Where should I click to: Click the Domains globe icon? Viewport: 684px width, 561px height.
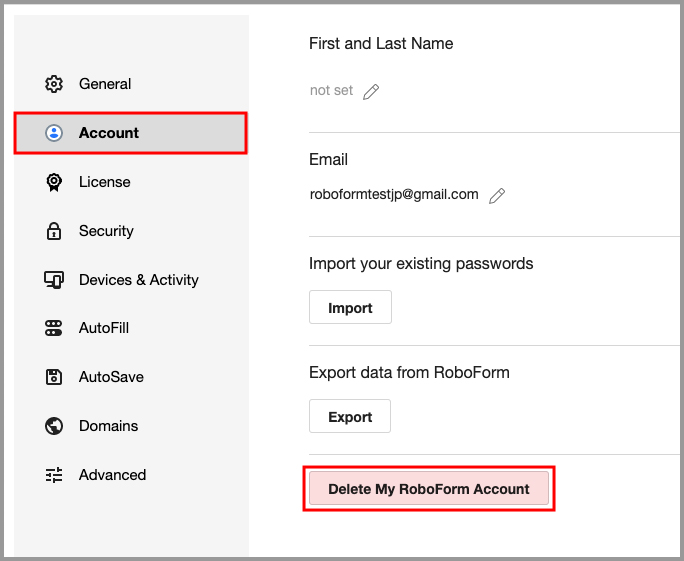(x=54, y=426)
